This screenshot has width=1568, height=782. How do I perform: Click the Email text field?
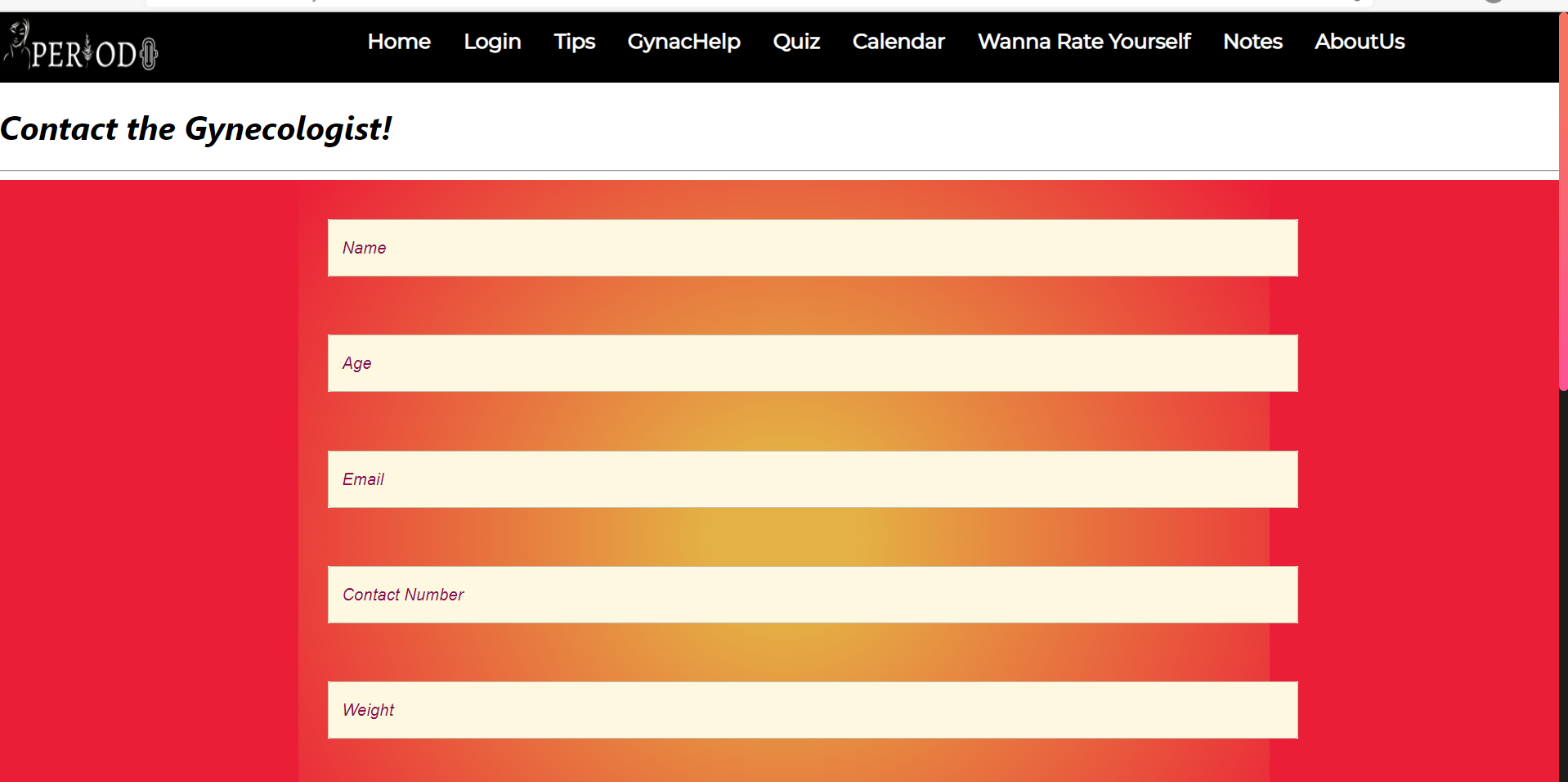click(x=812, y=479)
